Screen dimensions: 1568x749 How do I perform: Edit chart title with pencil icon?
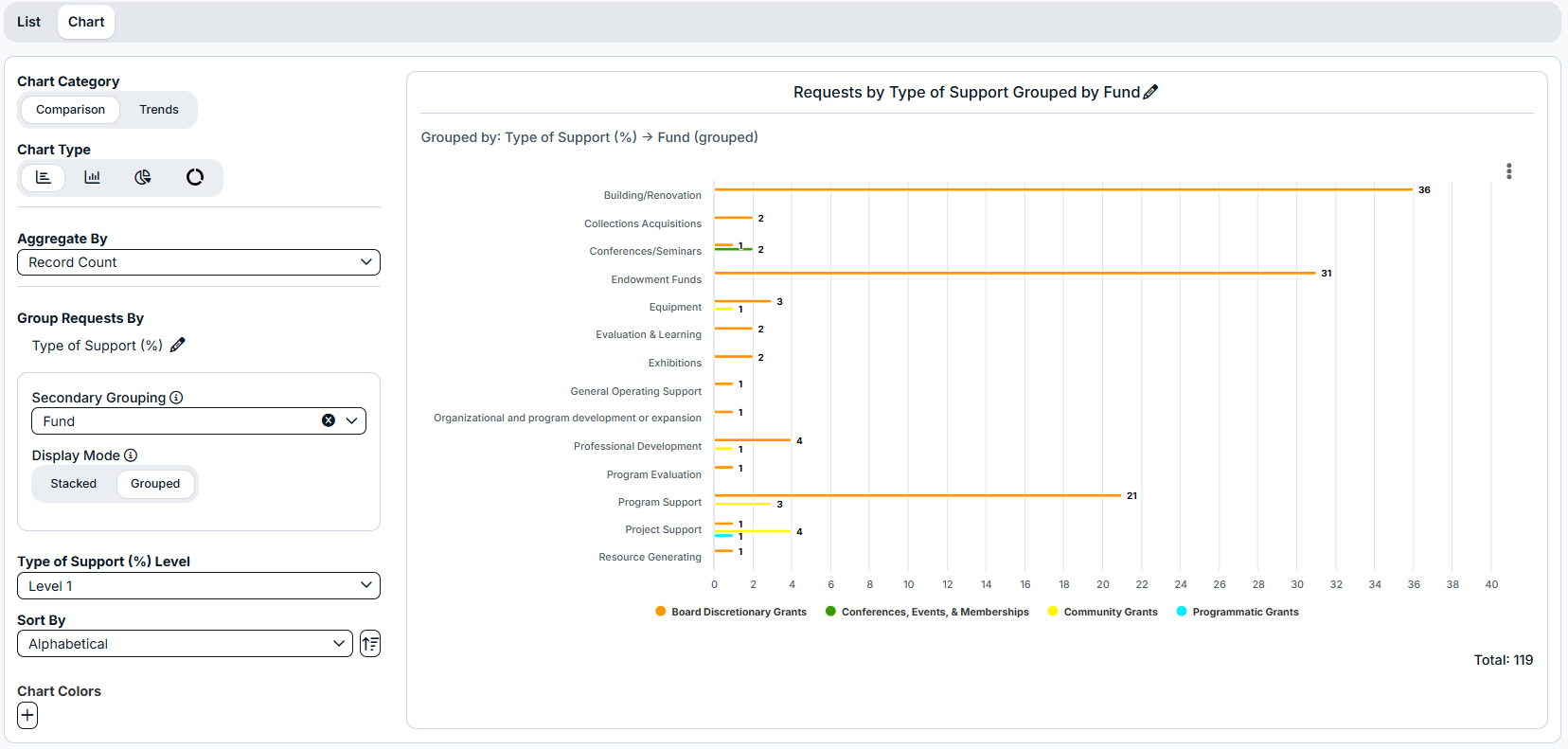[1150, 92]
